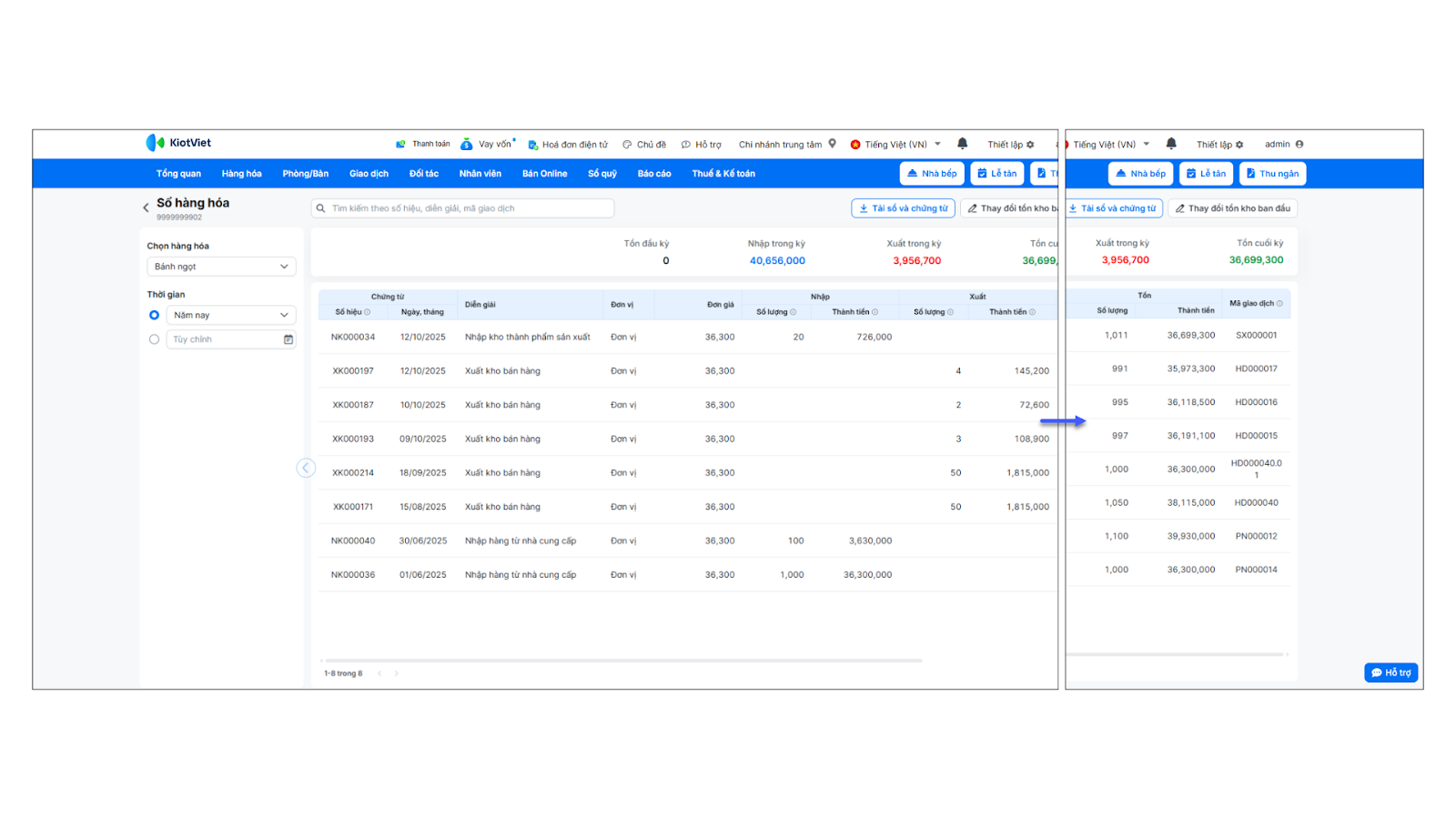Viewport: 1456px width, 819px height.
Task: Select the Năm nay radio button
Action: coord(154,315)
